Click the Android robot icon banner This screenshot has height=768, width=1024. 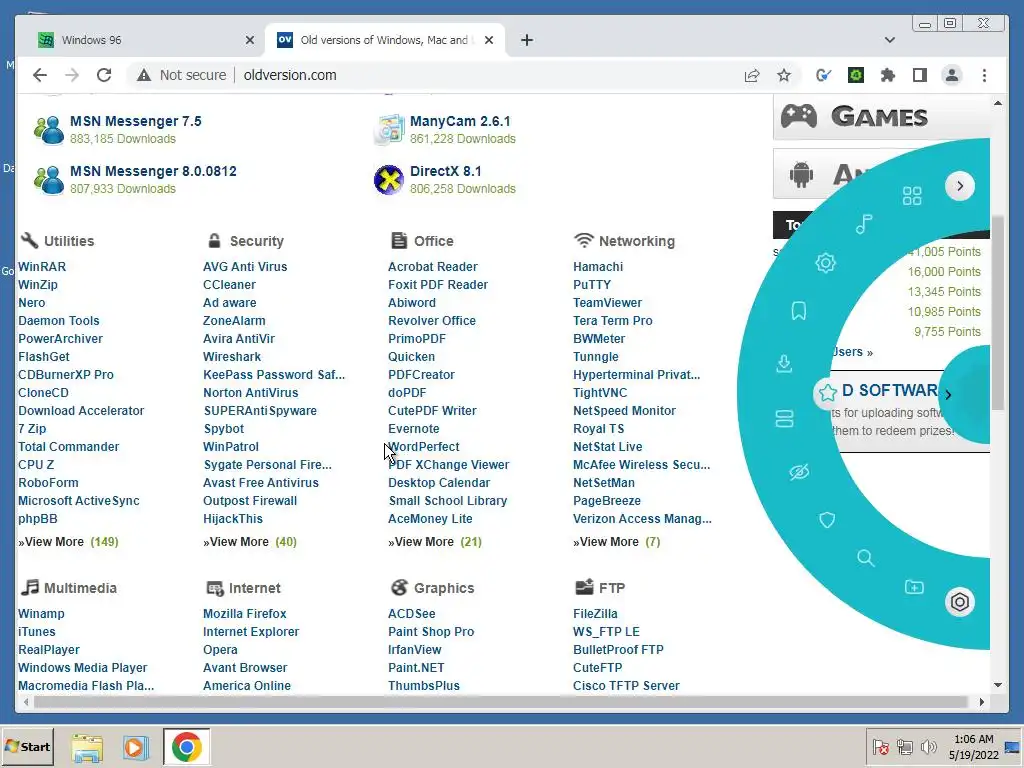pyautogui.click(x=801, y=174)
